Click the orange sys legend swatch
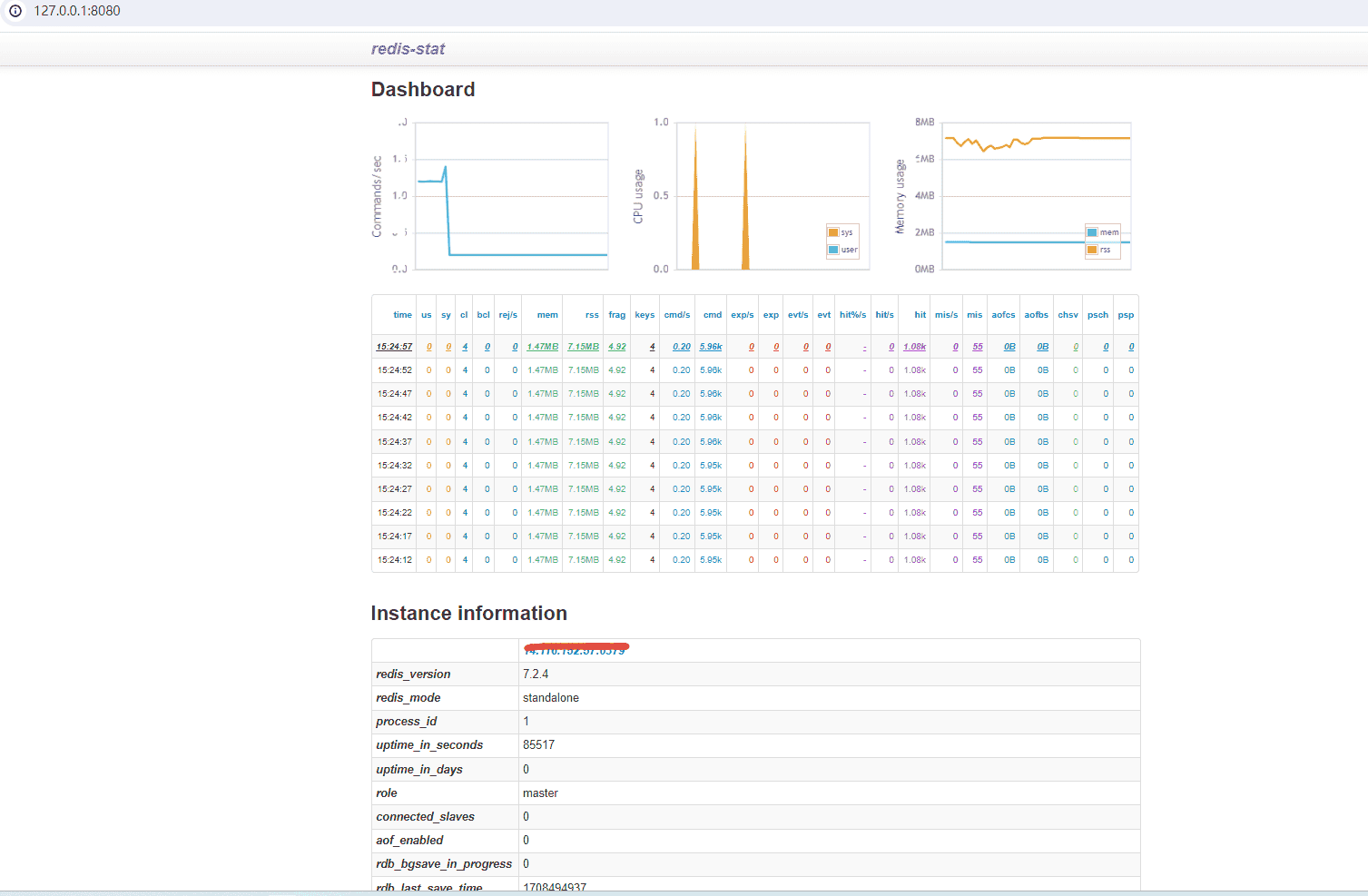 tap(833, 232)
